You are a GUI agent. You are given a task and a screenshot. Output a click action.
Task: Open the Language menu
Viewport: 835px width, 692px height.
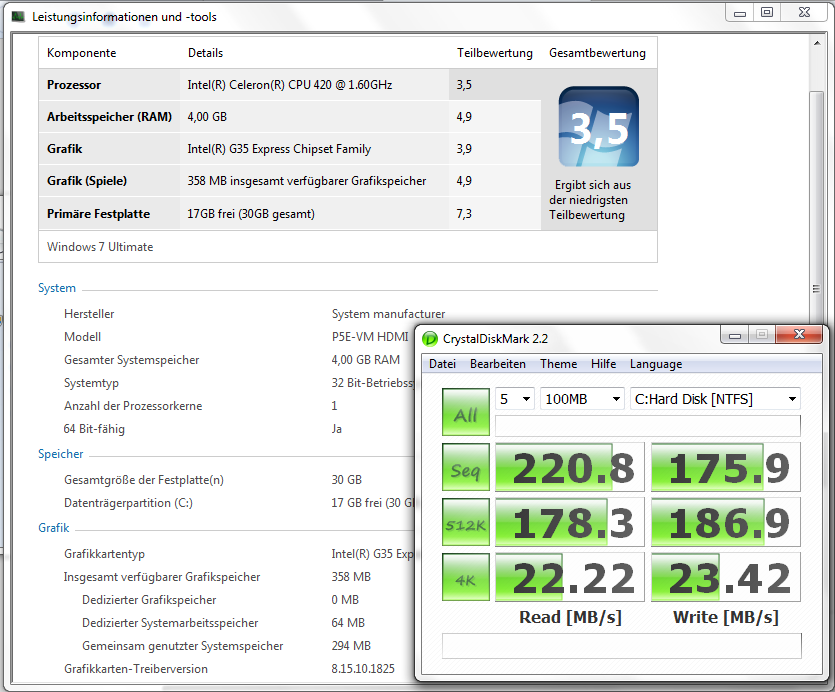point(656,364)
